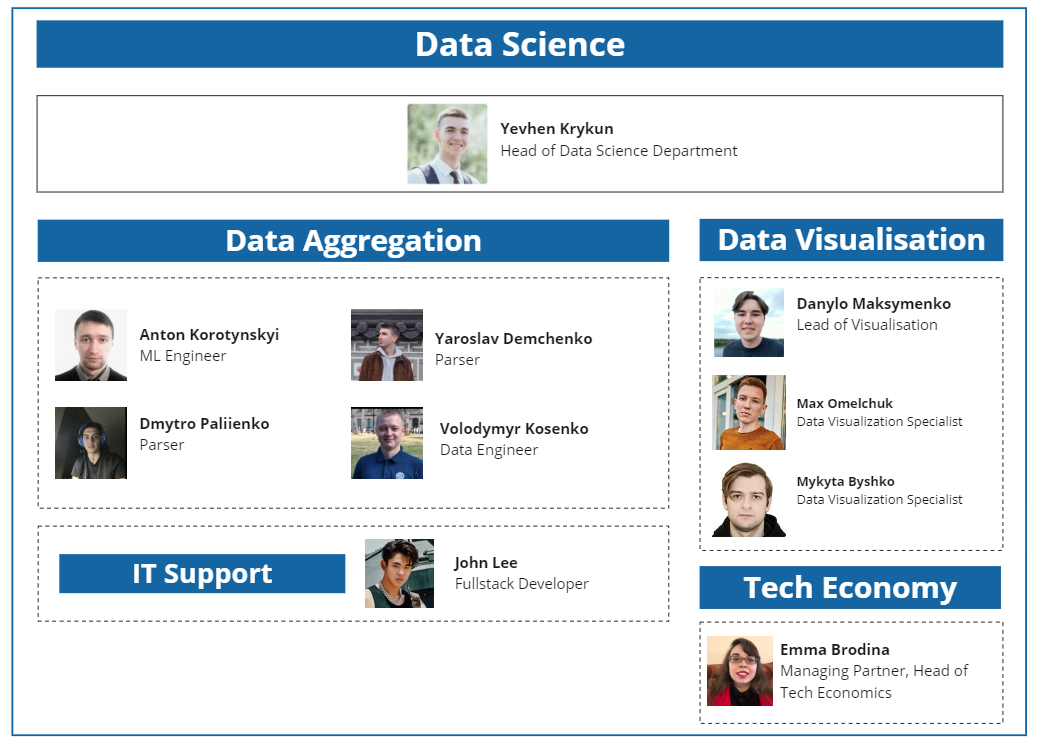This screenshot has width=1042, height=755.
Task: Click the name Danylo Maksymenko
Action: point(874,304)
